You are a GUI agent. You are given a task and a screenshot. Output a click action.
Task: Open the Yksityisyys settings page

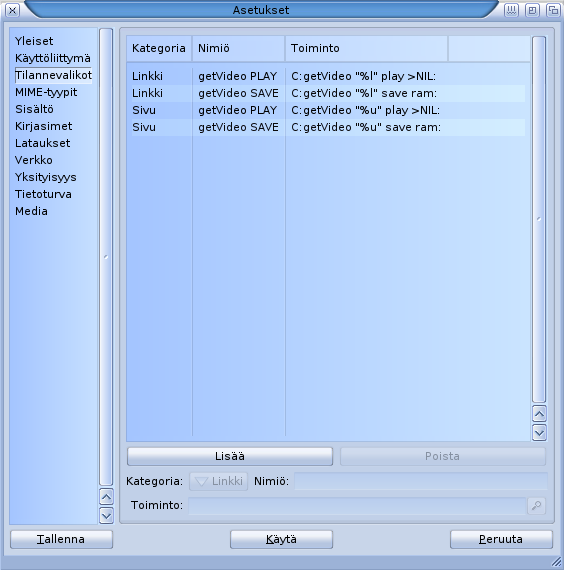point(46,177)
